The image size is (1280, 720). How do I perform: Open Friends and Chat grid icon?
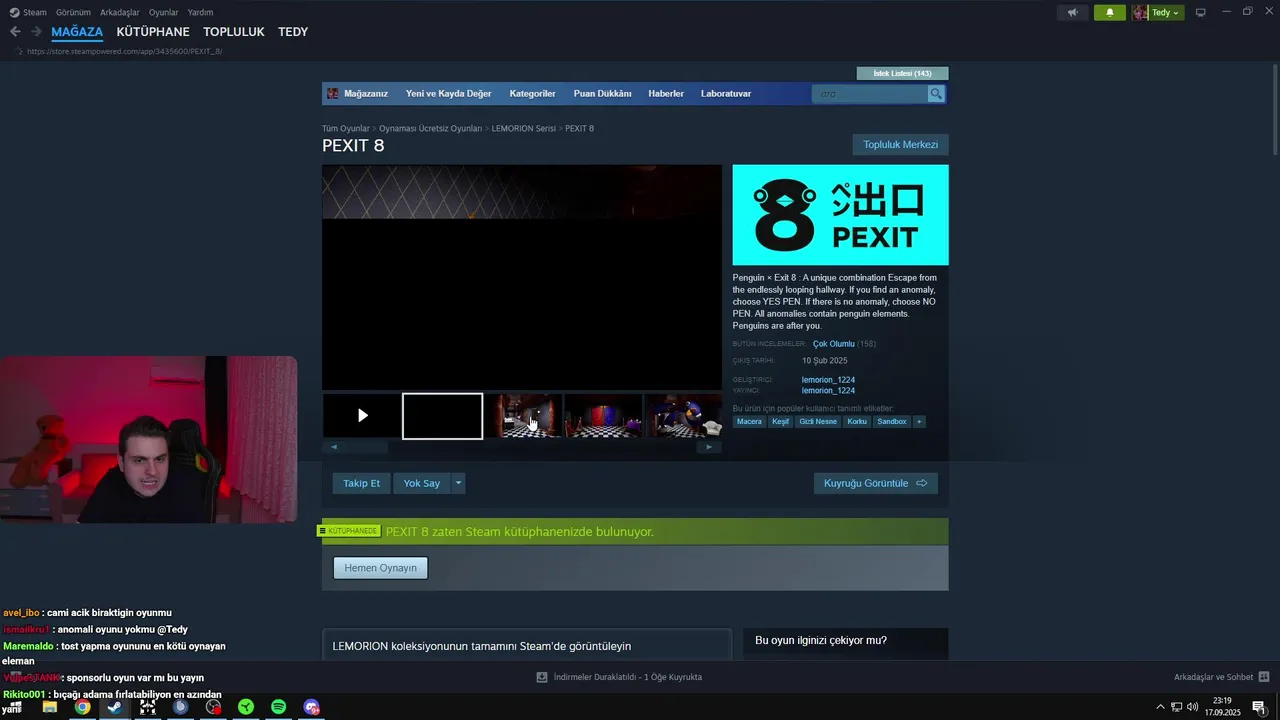[1264, 677]
